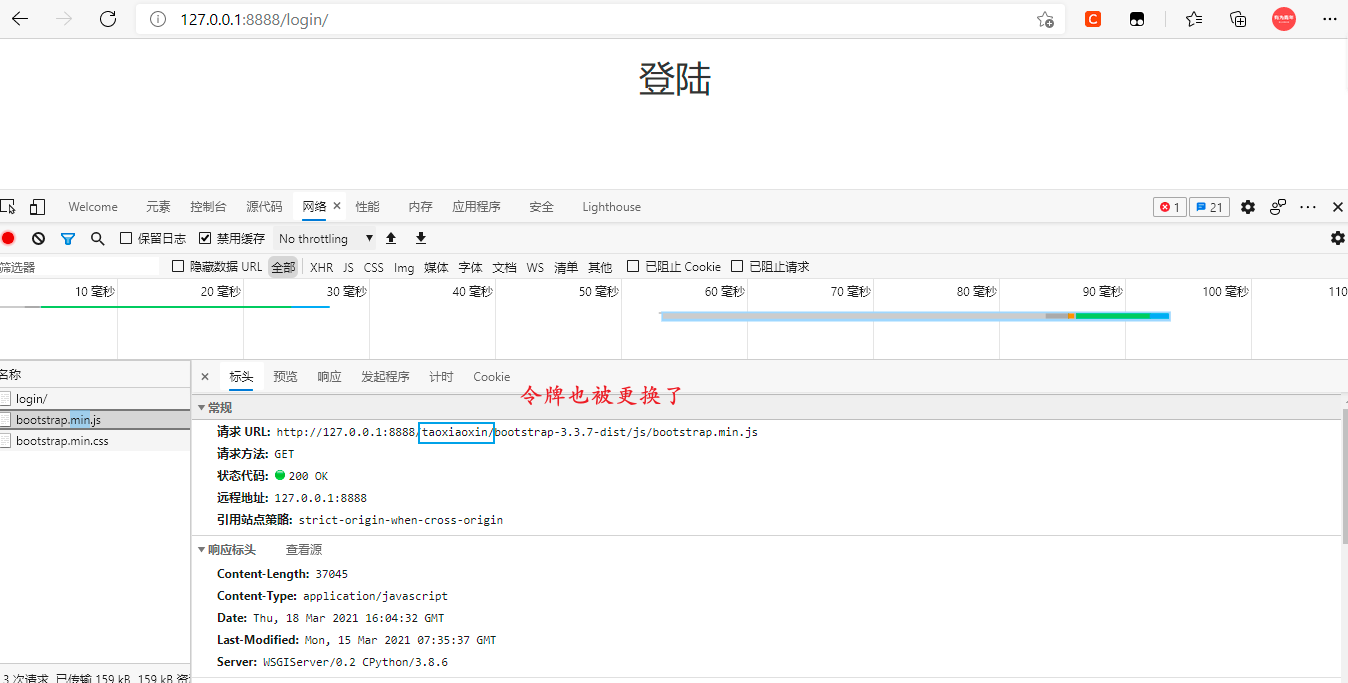This screenshot has width=1348, height=683.
Task: Open the red error count badge
Action: (1169, 207)
